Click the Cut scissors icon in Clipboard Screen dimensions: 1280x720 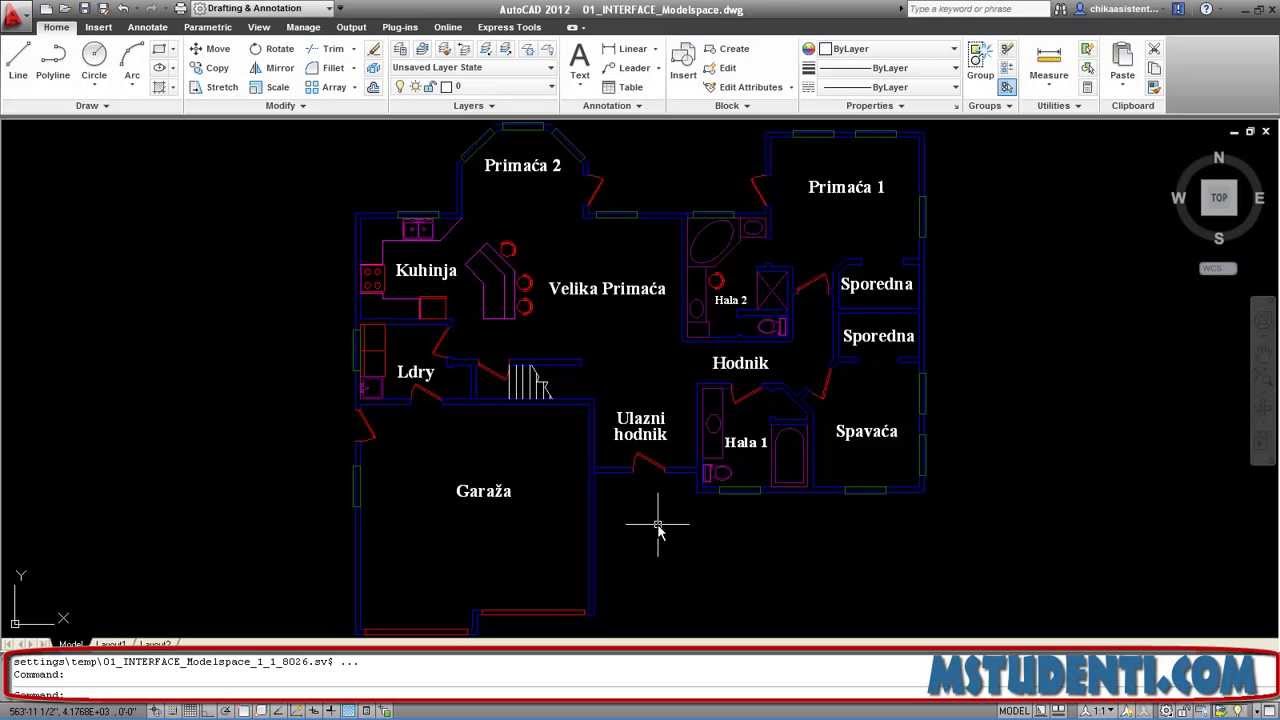(x=1154, y=49)
